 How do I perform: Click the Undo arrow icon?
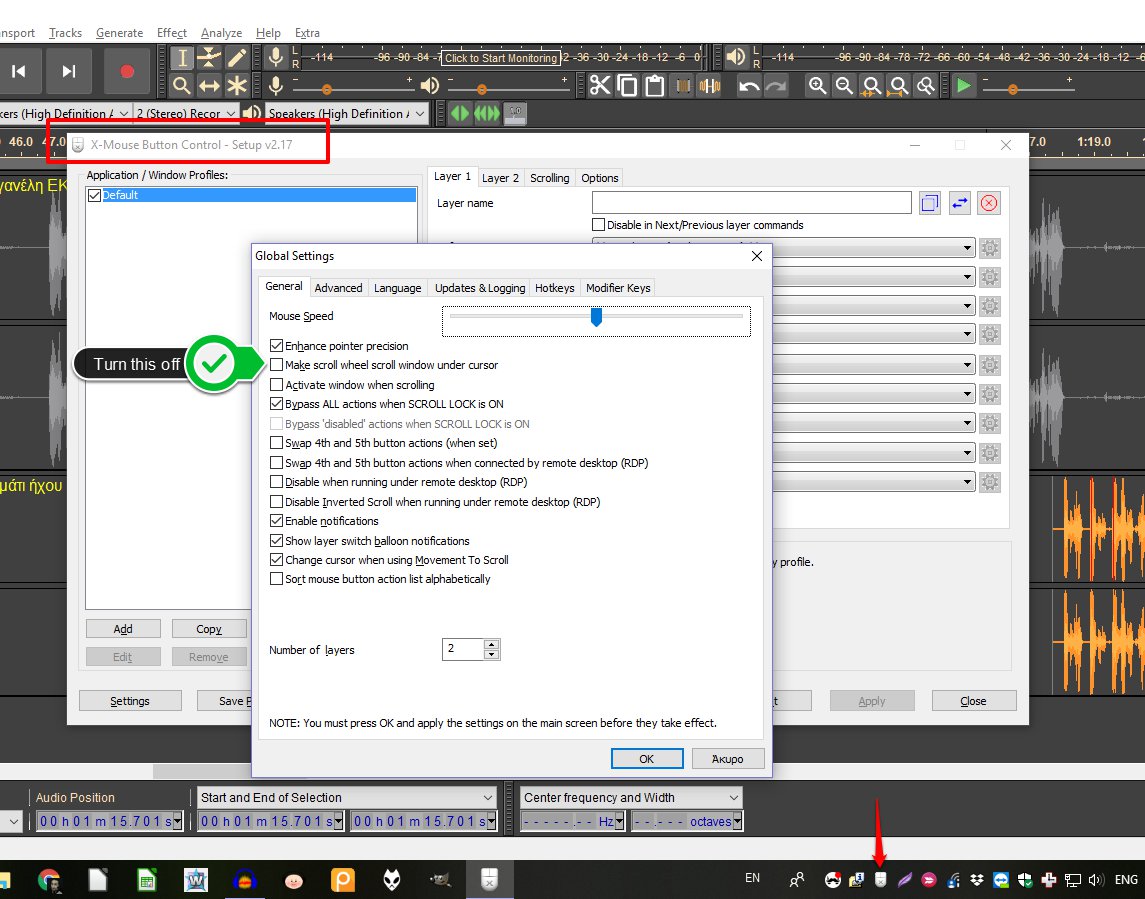(748, 85)
